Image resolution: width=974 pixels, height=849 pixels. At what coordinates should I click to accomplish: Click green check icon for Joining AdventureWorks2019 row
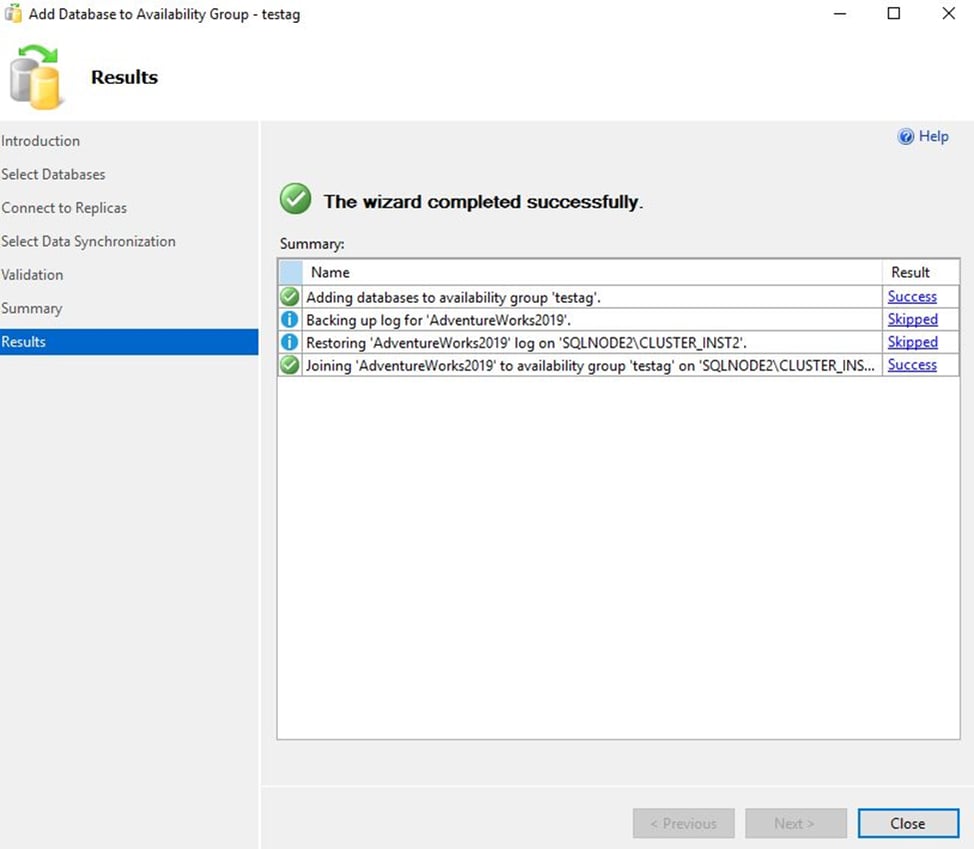(290, 366)
